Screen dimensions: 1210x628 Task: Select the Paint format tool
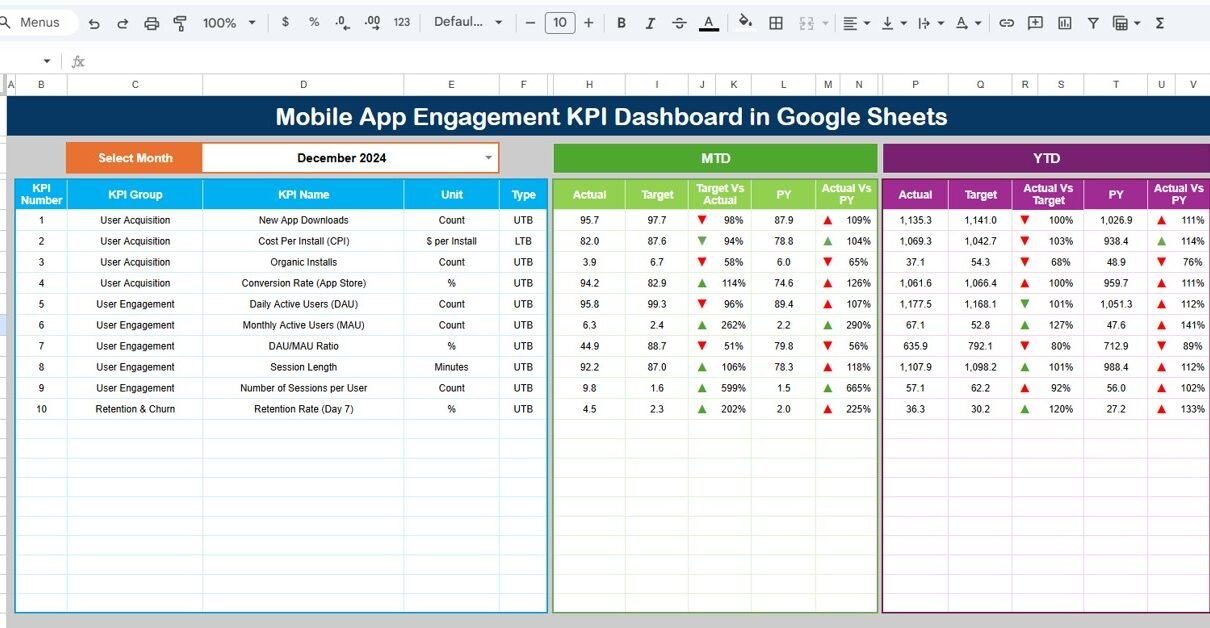(180, 23)
